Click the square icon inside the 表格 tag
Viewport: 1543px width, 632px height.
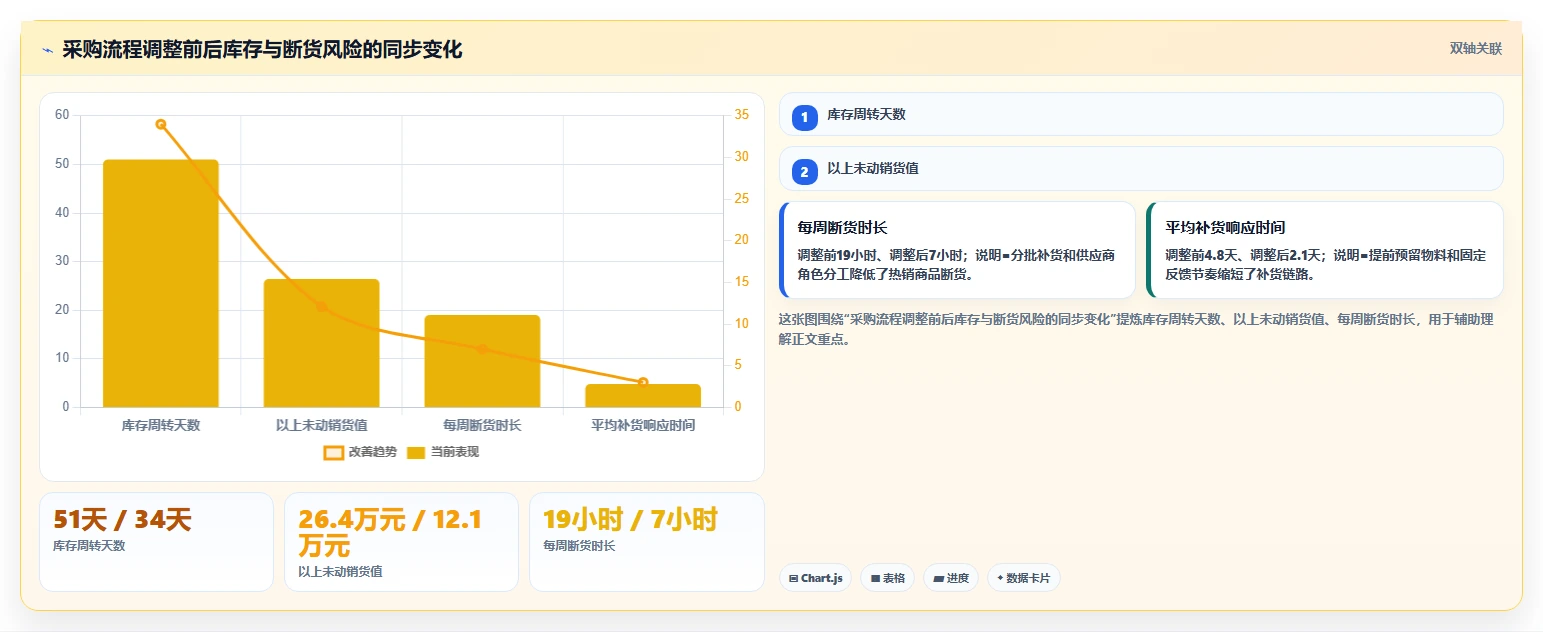(x=875, y=578)
